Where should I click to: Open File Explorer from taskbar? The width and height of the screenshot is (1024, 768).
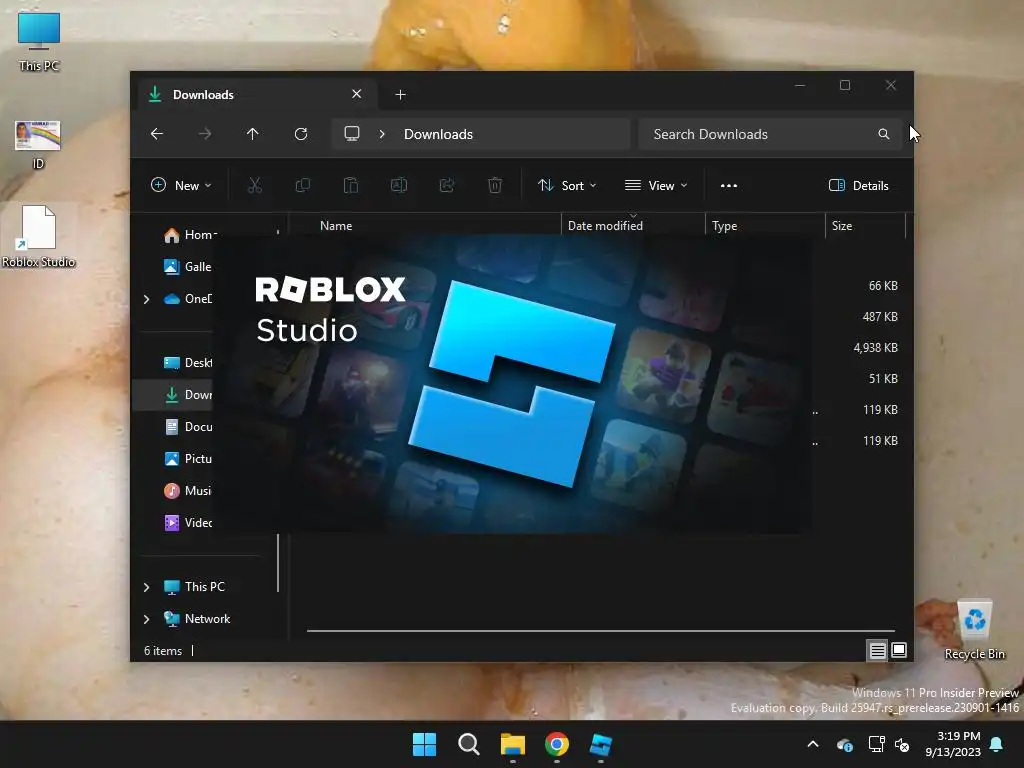(x=513, y=744)
